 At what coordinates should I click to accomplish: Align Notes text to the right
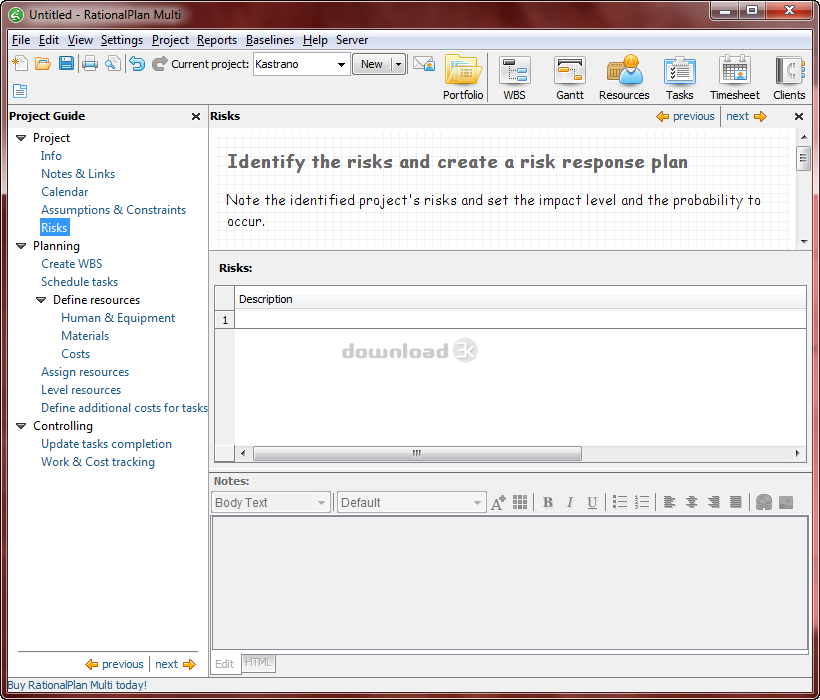713,502
